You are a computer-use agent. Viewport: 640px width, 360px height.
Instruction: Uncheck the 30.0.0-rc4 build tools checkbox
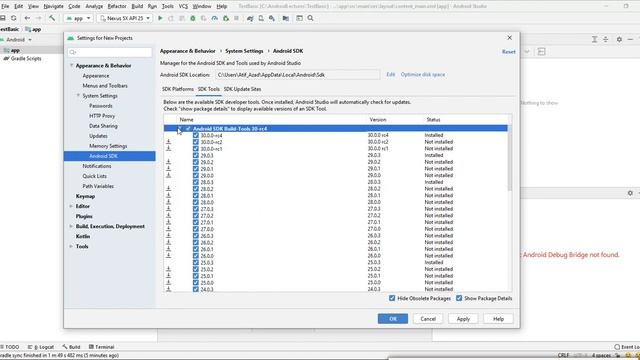pos(196,135)
